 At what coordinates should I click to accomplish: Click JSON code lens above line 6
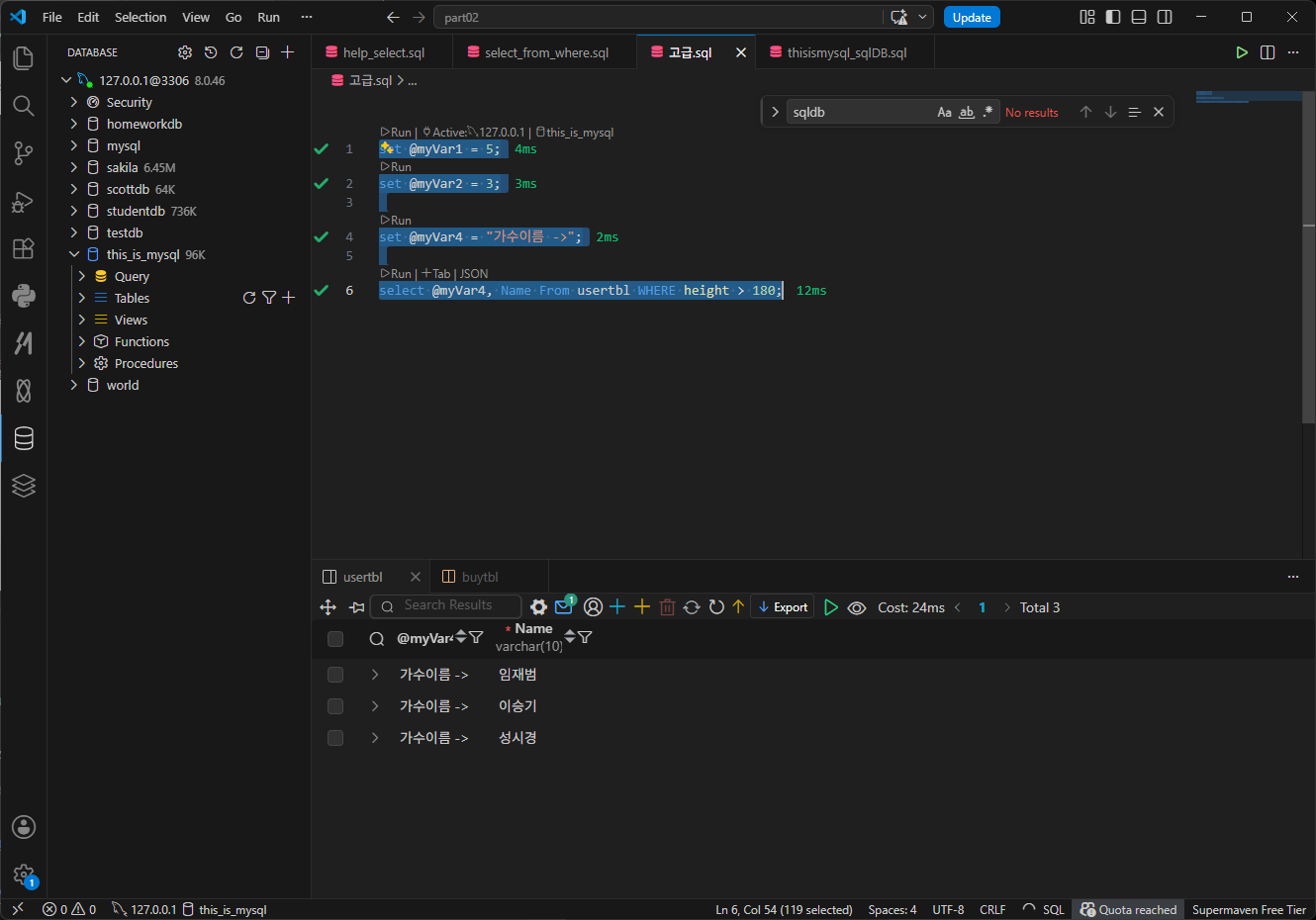(x=474, y=274)
